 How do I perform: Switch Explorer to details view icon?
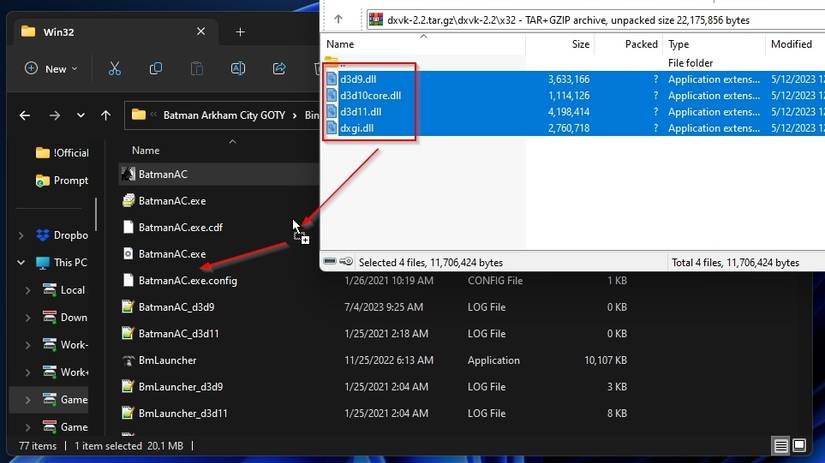781,446
